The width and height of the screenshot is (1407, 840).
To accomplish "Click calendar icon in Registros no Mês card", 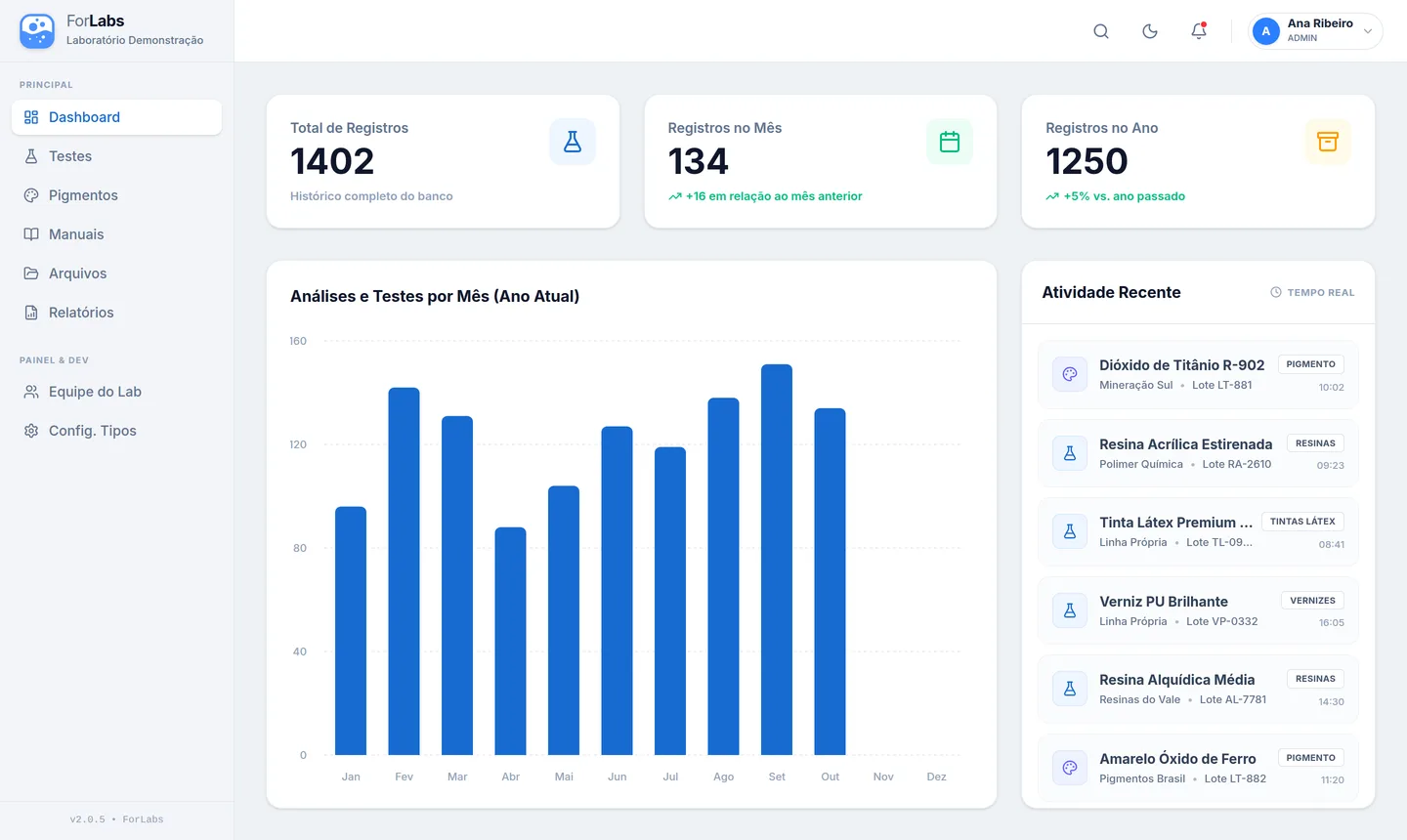I will [x=950, y=142].
